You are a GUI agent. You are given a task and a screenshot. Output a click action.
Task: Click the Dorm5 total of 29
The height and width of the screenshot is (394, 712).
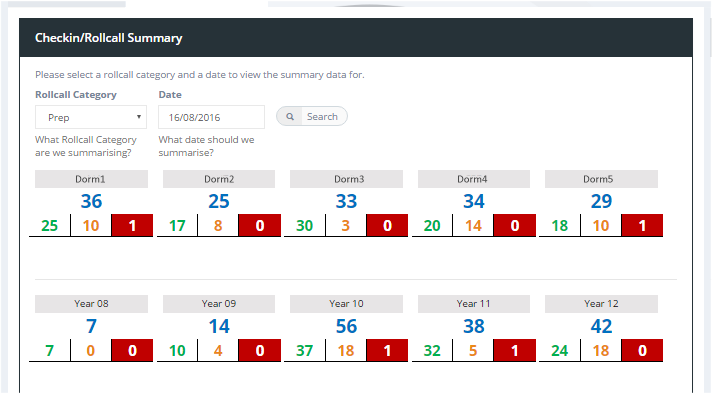point(601,201)
